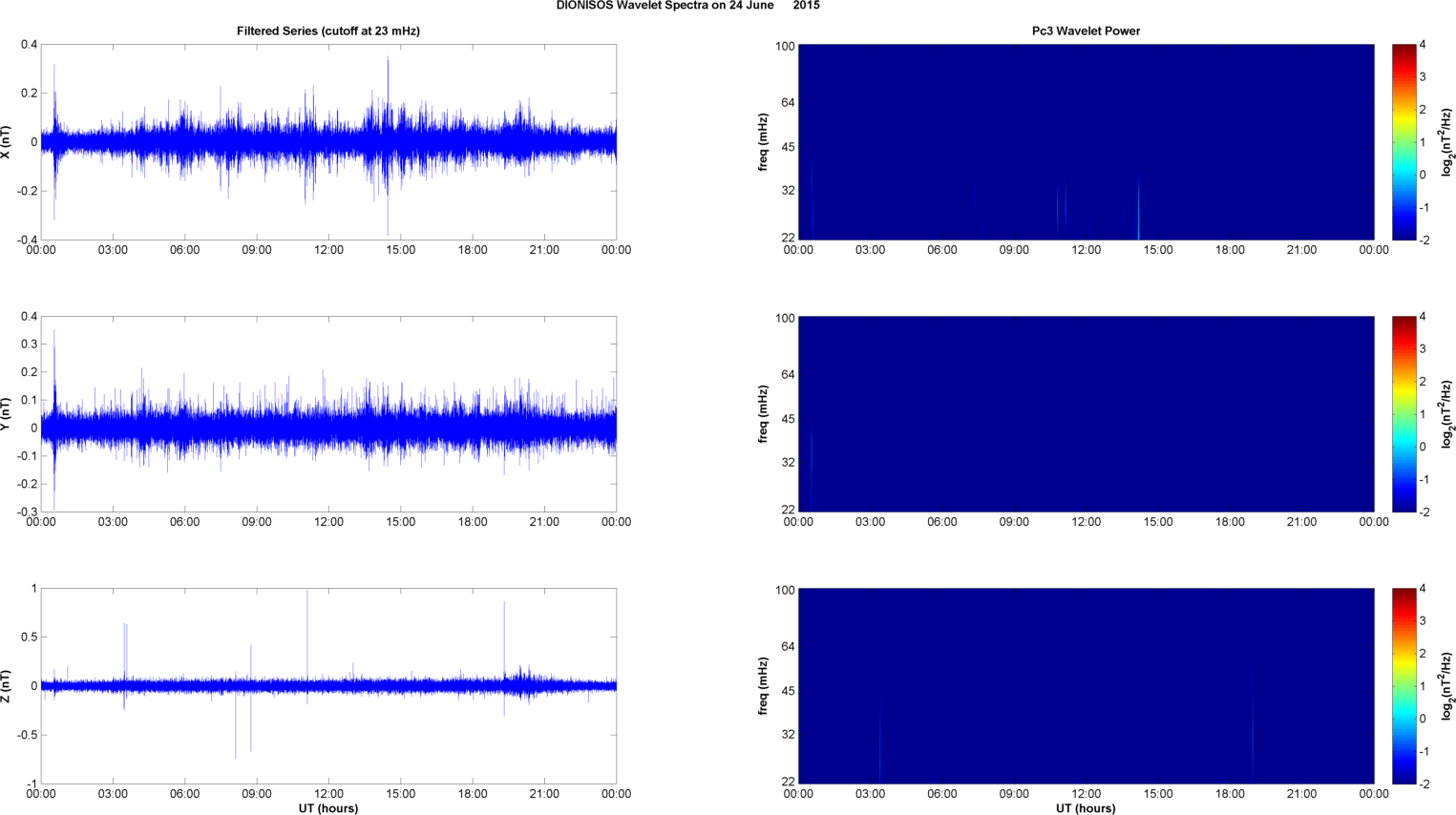Screen dimensions: 1456x815
Task: Click the '0.5' y-axis tick of the Z plot
Action: click(29, 637)
